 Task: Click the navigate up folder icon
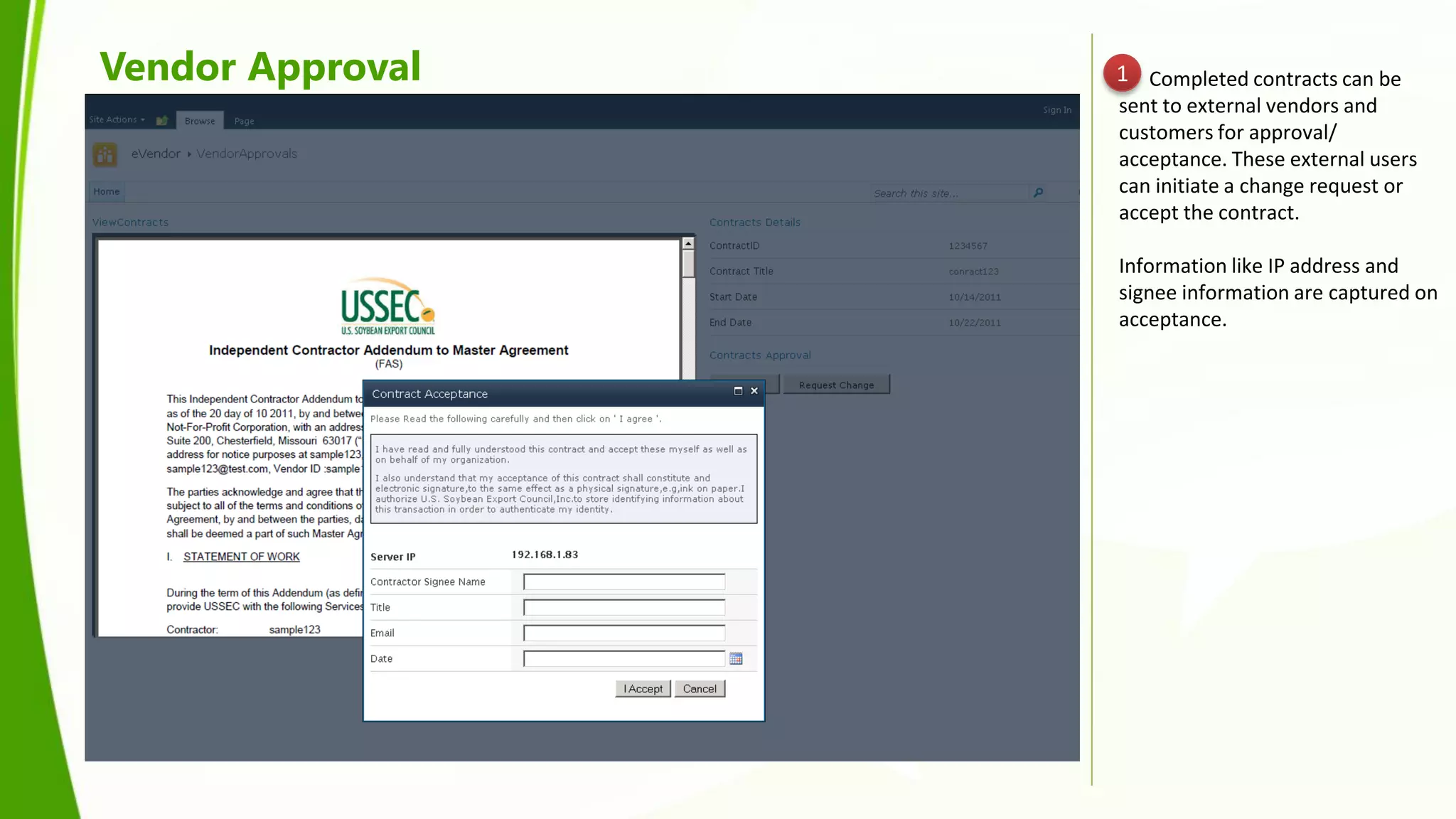[162, 120]
